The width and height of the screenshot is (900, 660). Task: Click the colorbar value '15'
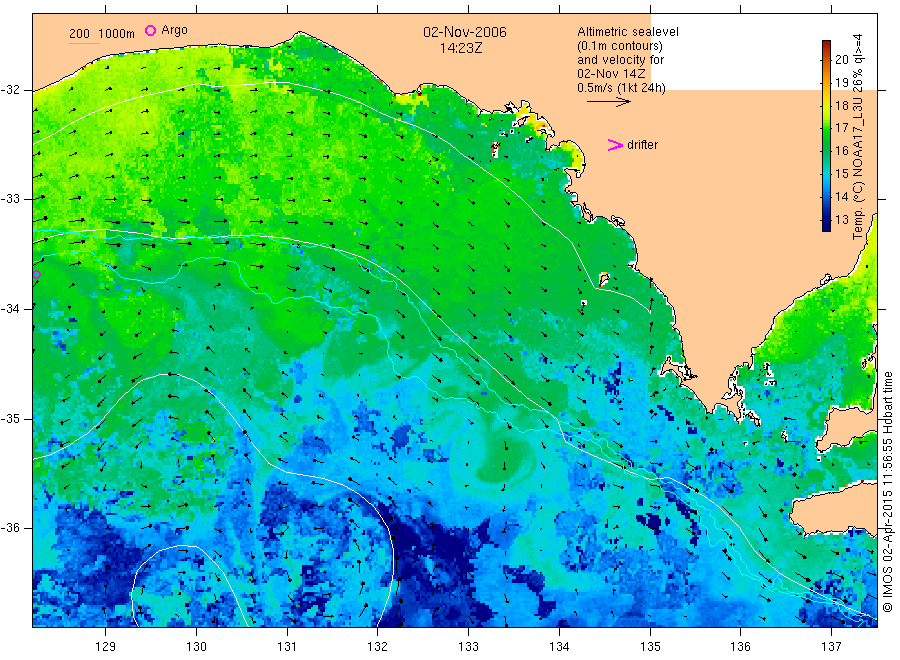[x=841, y=173]
